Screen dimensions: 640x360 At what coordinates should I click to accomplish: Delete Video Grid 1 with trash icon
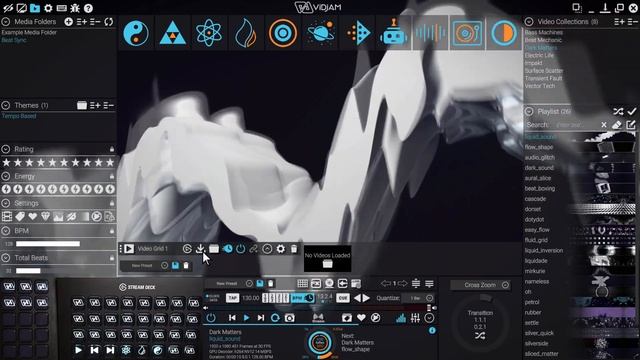click(294, 249)
